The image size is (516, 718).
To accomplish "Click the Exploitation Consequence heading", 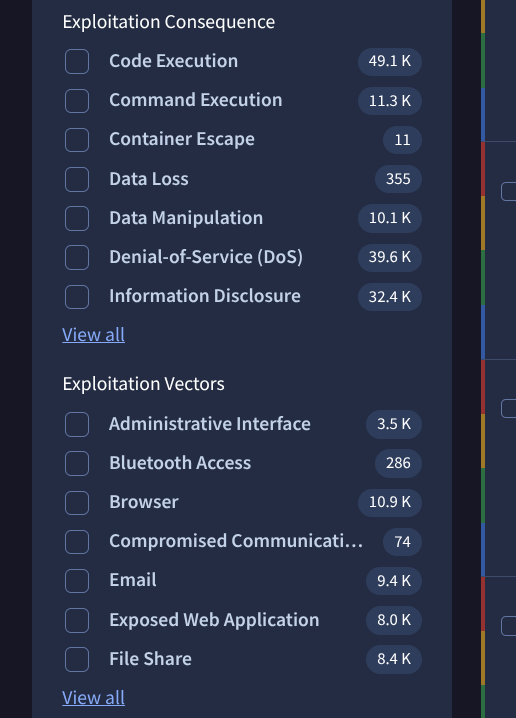I will [x=169, y=22].
